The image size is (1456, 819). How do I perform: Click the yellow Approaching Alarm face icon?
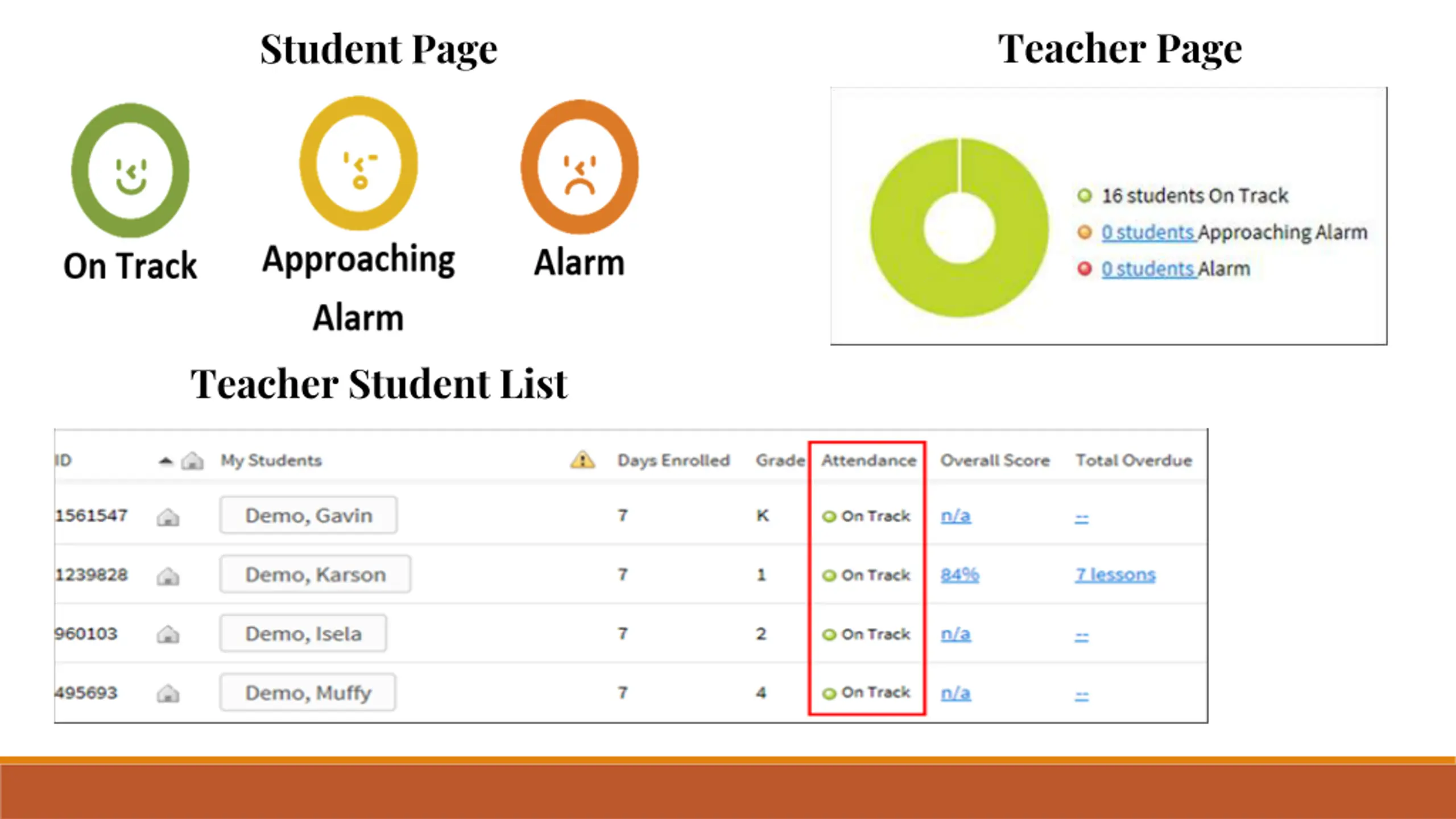point(359,163)
